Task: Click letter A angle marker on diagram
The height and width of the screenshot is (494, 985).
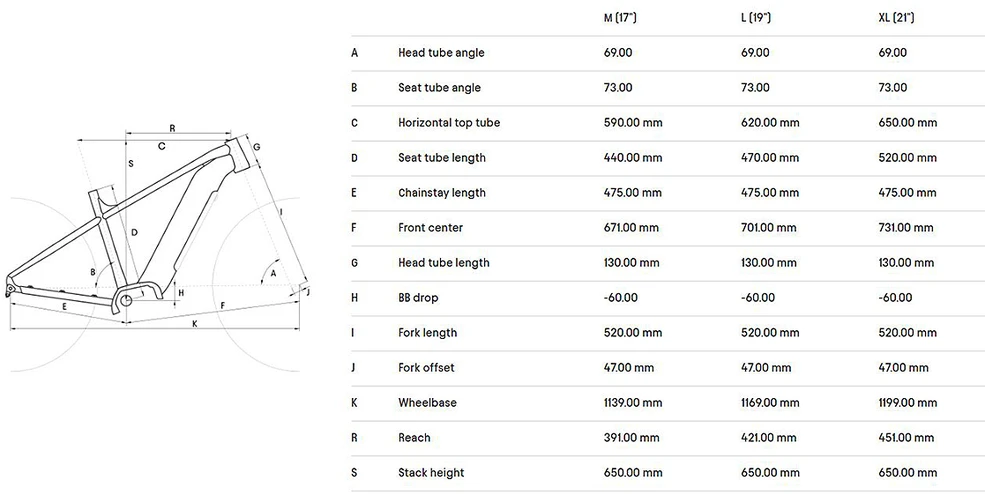Action: point(273,273)
